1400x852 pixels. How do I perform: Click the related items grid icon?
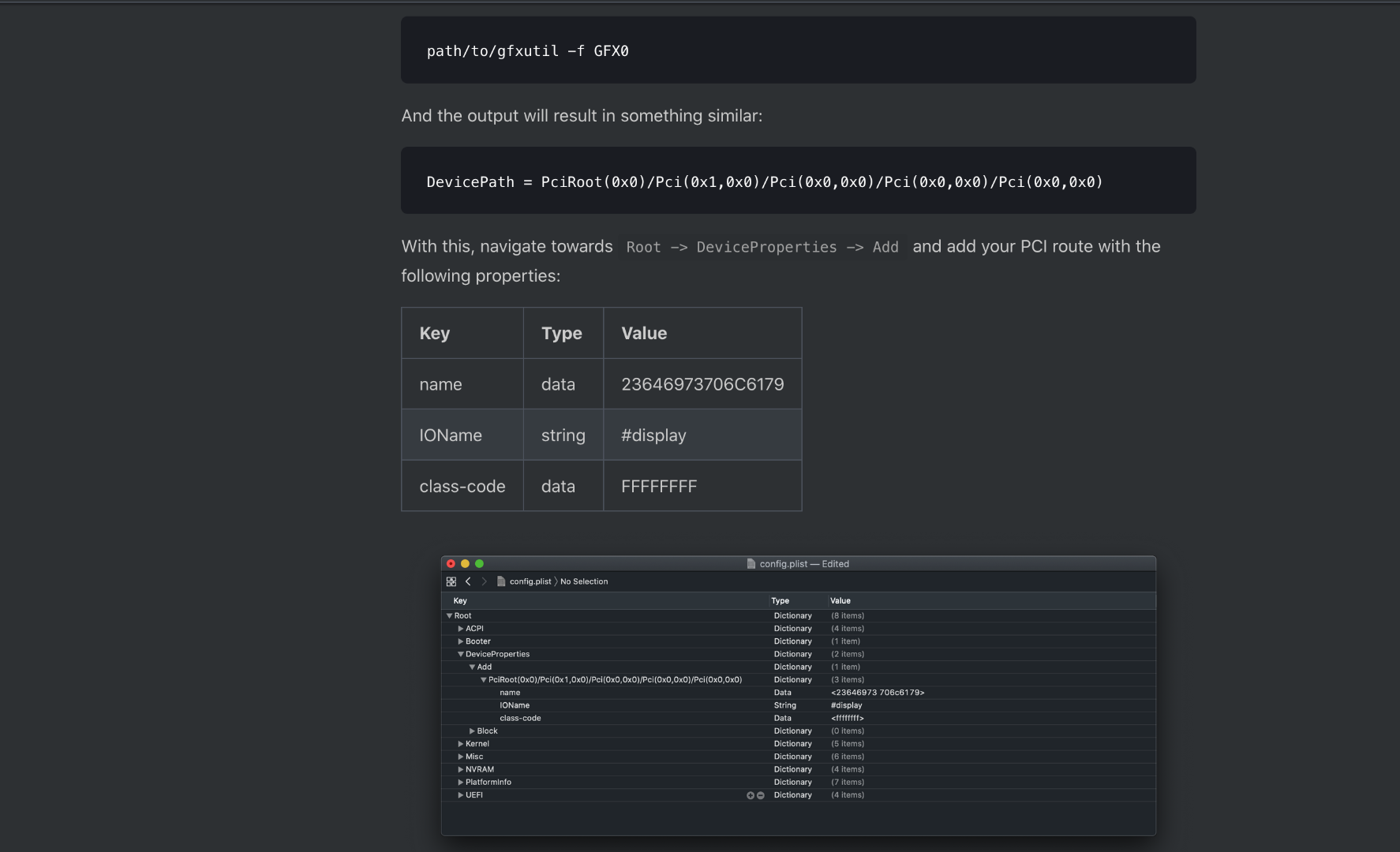[451, 581]
